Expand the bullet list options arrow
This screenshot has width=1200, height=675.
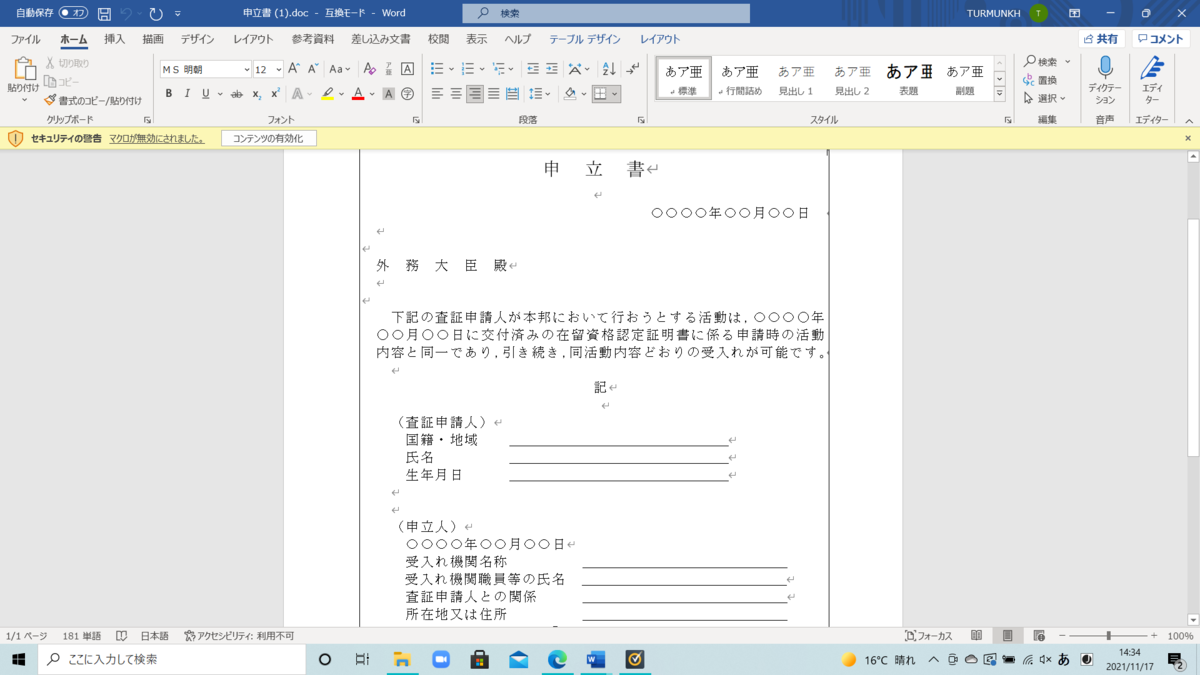tap(451, 69)
